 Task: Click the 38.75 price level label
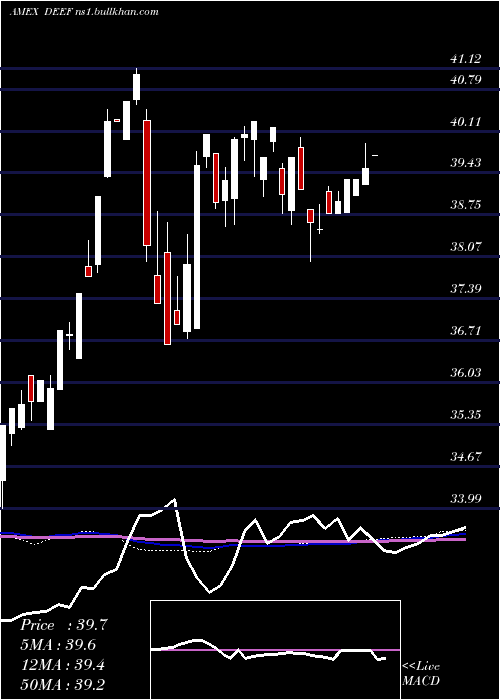pyautogui.click(x=466, y=205)
